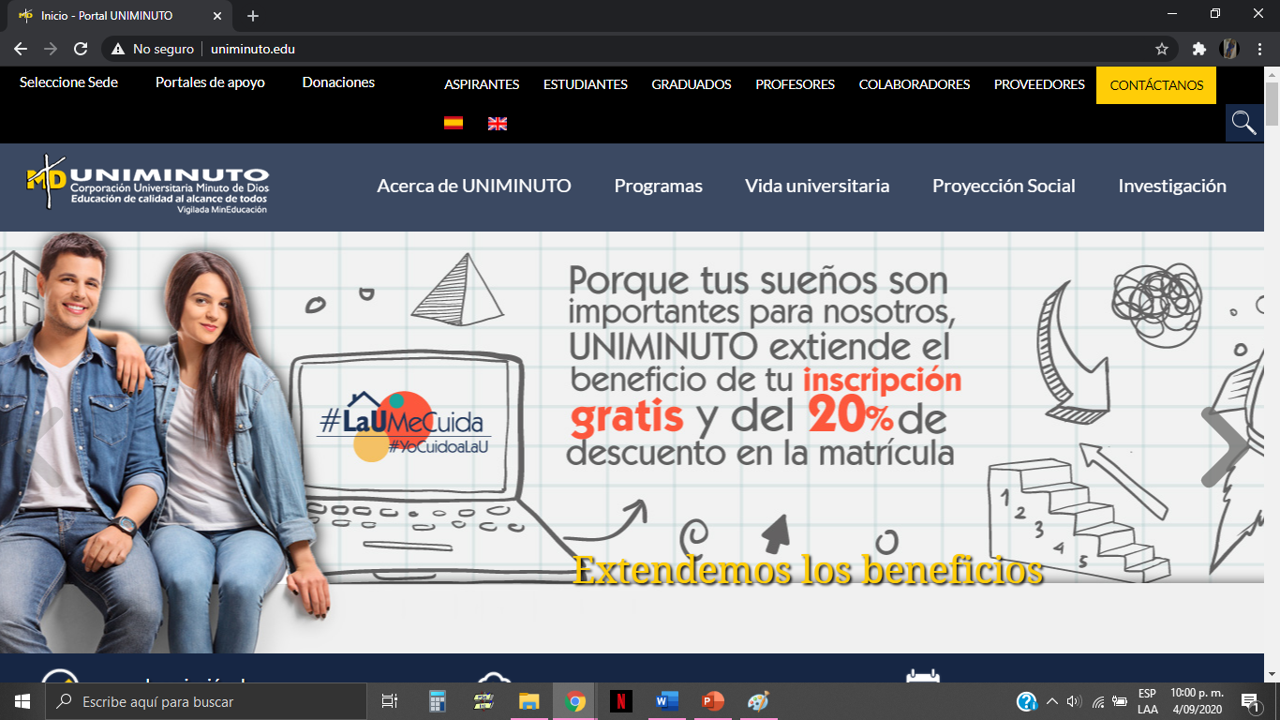Open Word from the taskbar

tap(667, 702)
